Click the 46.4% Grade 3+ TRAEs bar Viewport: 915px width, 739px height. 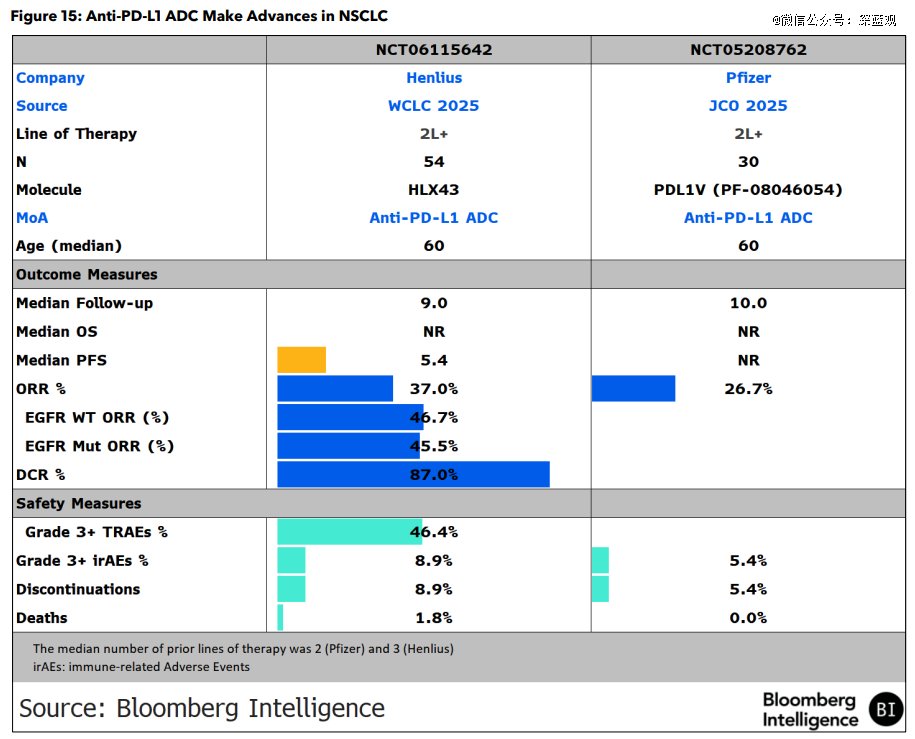[x=350, y=531]
